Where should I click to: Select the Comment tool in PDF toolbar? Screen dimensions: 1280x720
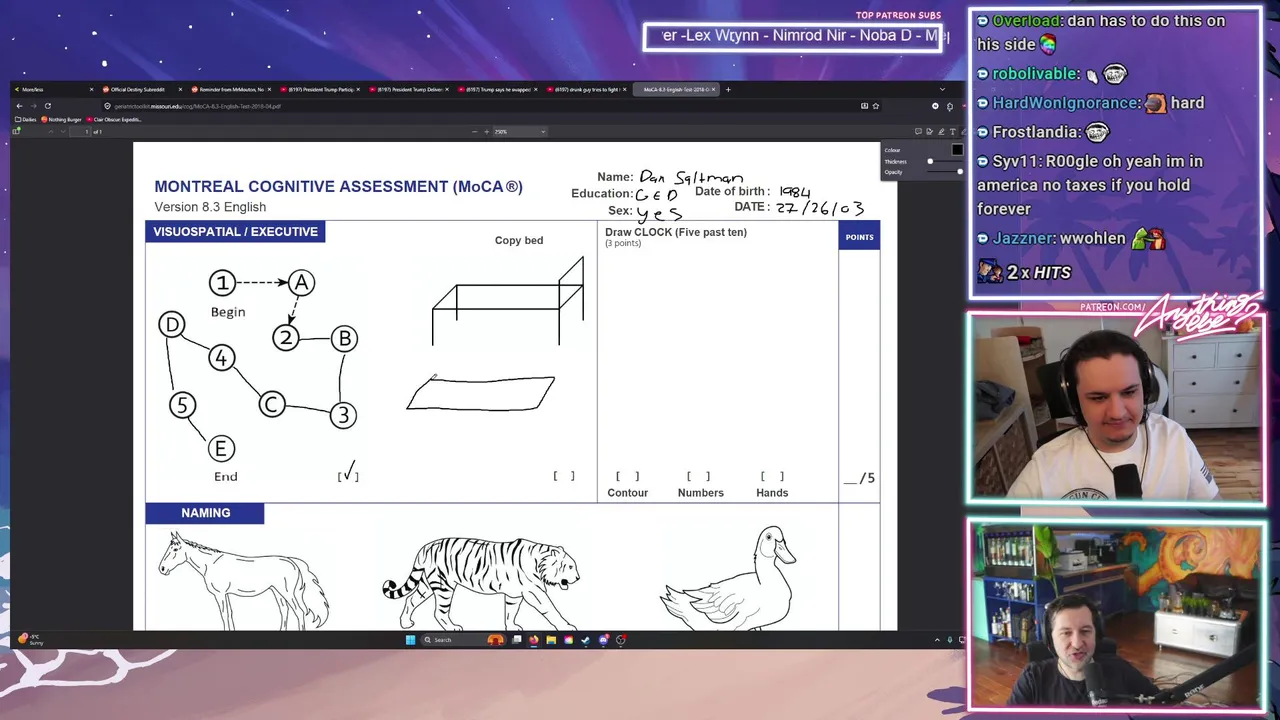tap(918, 131)
